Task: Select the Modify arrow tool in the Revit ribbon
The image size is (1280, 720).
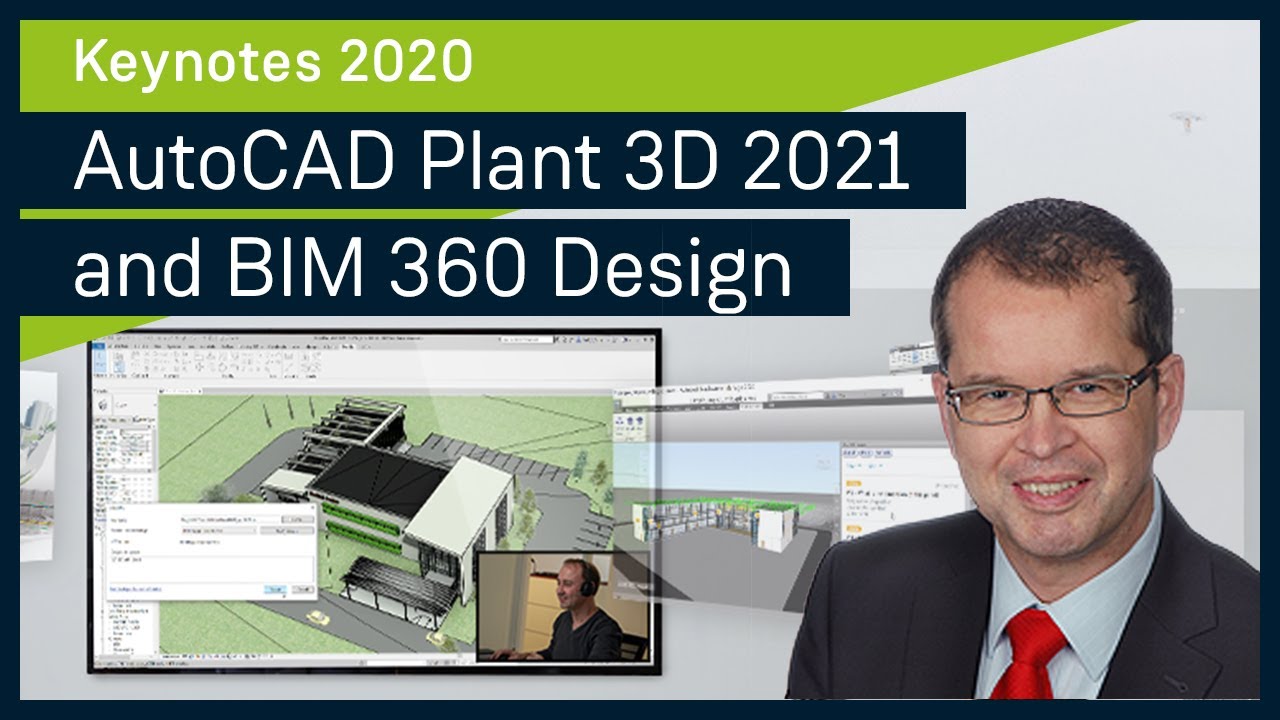Action: click(x=100, y=363)
